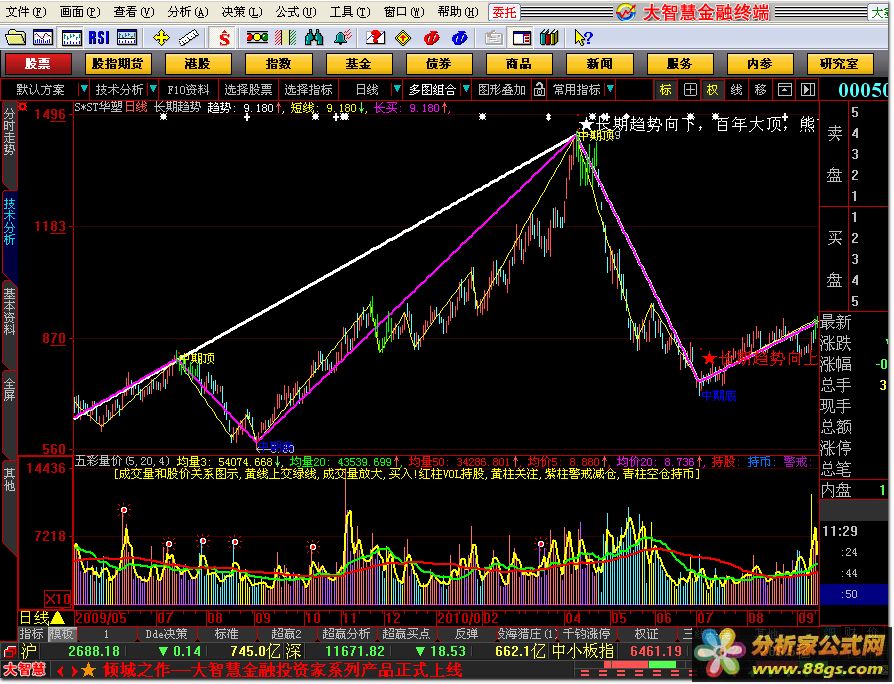Open the 文件(F) menu

click(26, 11)
